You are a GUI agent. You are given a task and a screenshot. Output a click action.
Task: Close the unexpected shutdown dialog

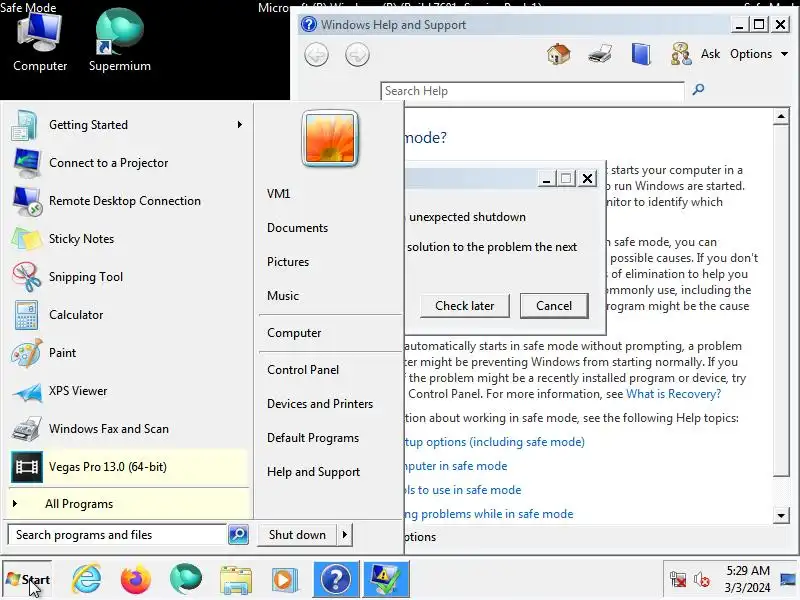(x=588, y=179)
